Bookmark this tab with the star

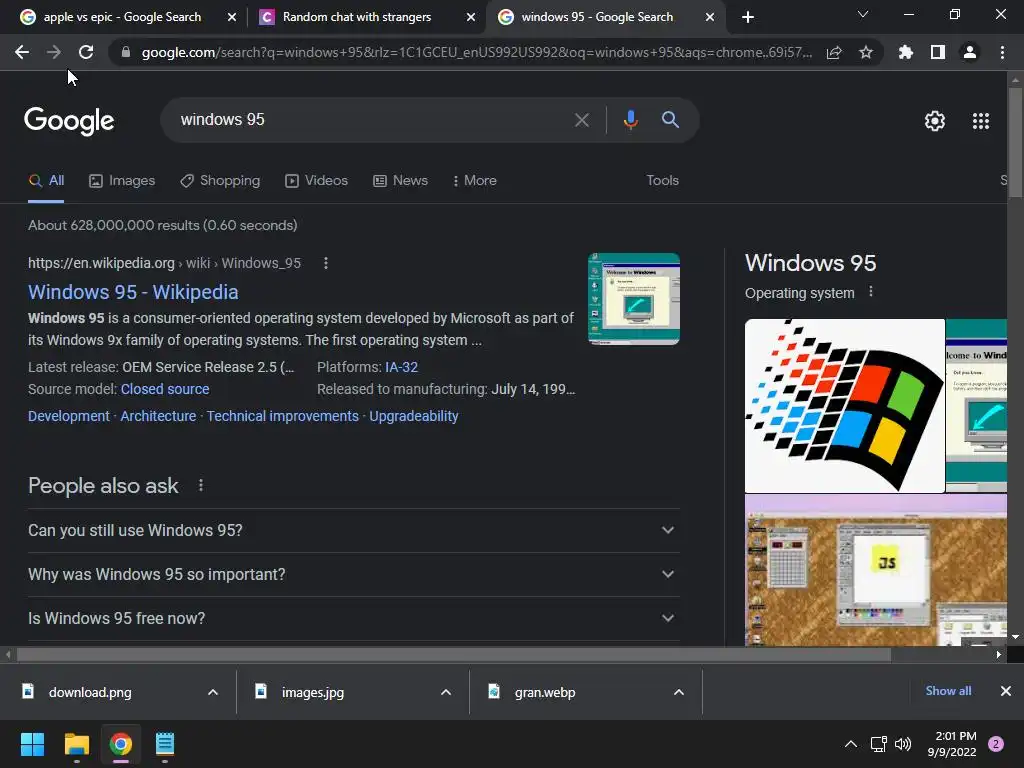866,52
